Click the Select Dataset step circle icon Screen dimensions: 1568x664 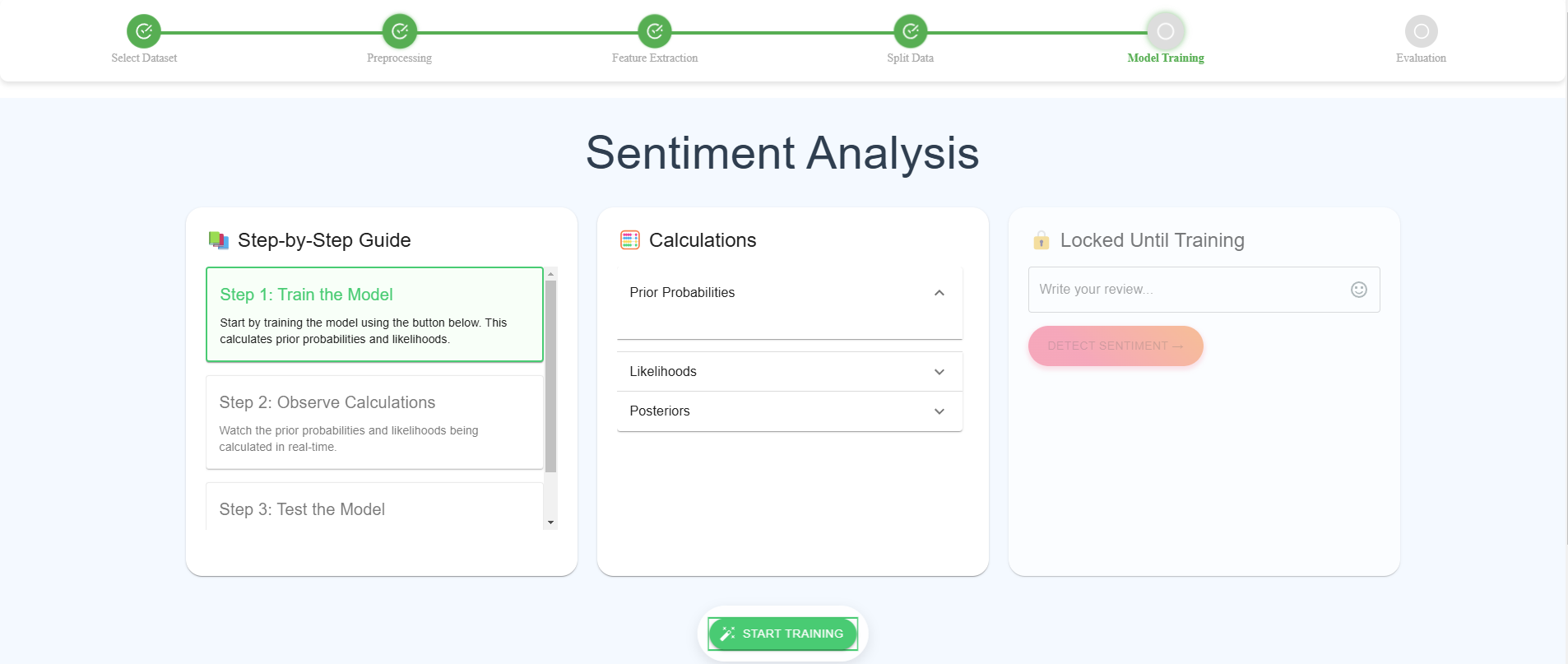[x=144, y=31]
